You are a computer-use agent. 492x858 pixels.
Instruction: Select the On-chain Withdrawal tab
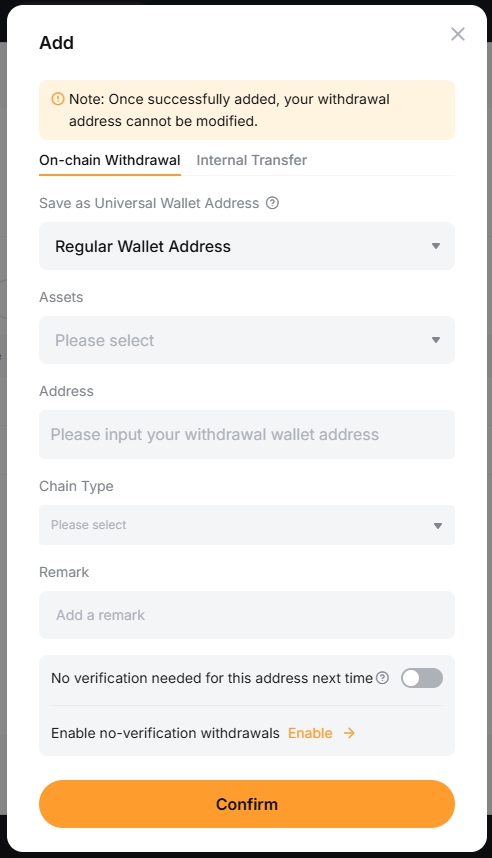click(110, 160)
